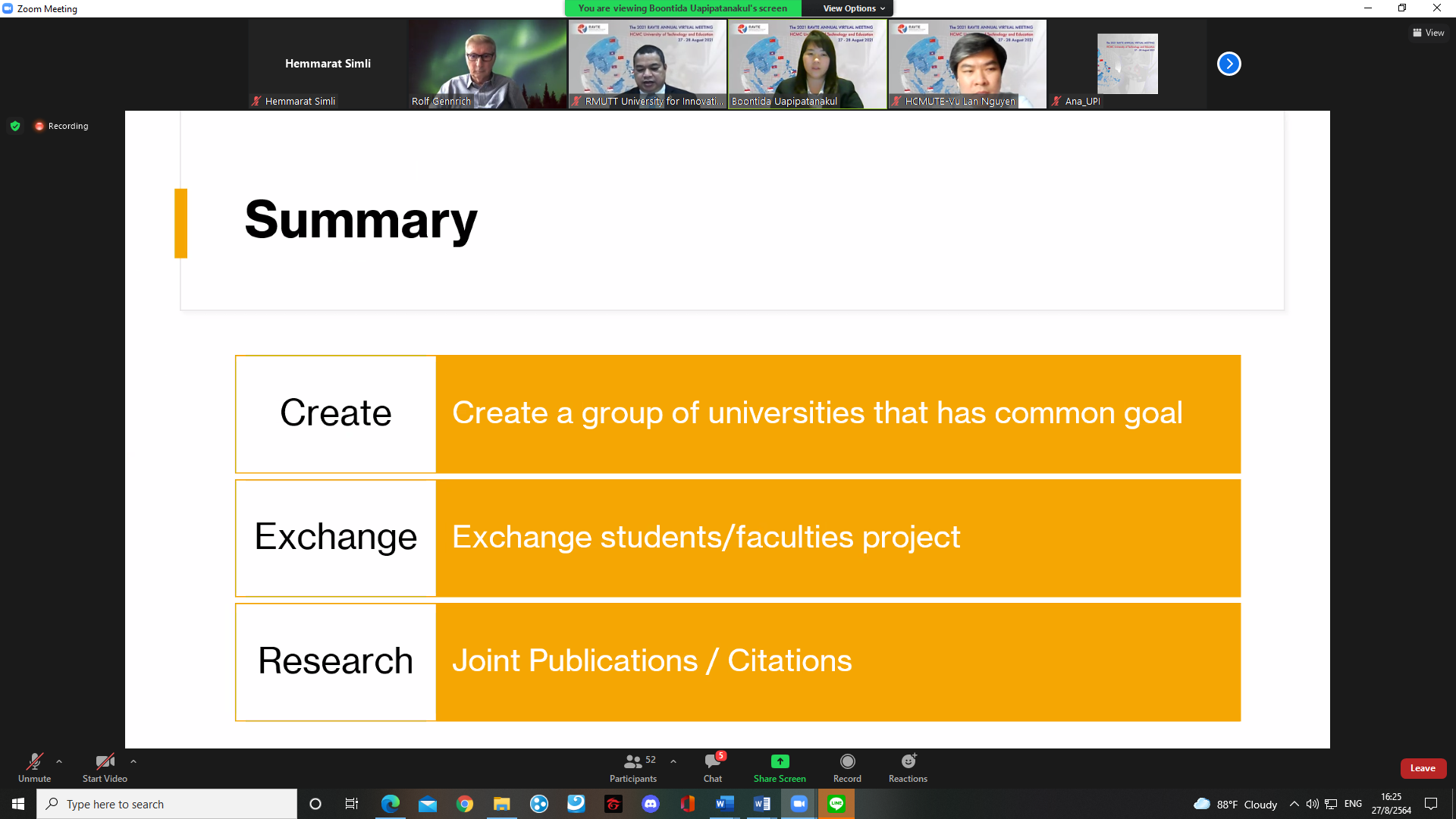Click the View layout button
Screen dimensions: 1456x819
click(x=1429, y=33)
